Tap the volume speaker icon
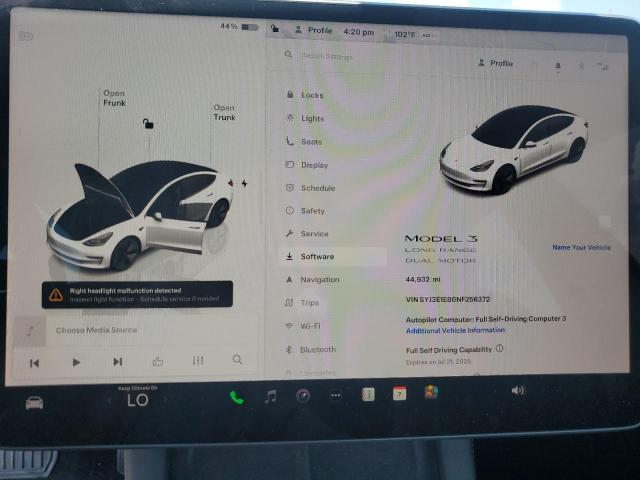640x480 pixels. tap(517, 390)
